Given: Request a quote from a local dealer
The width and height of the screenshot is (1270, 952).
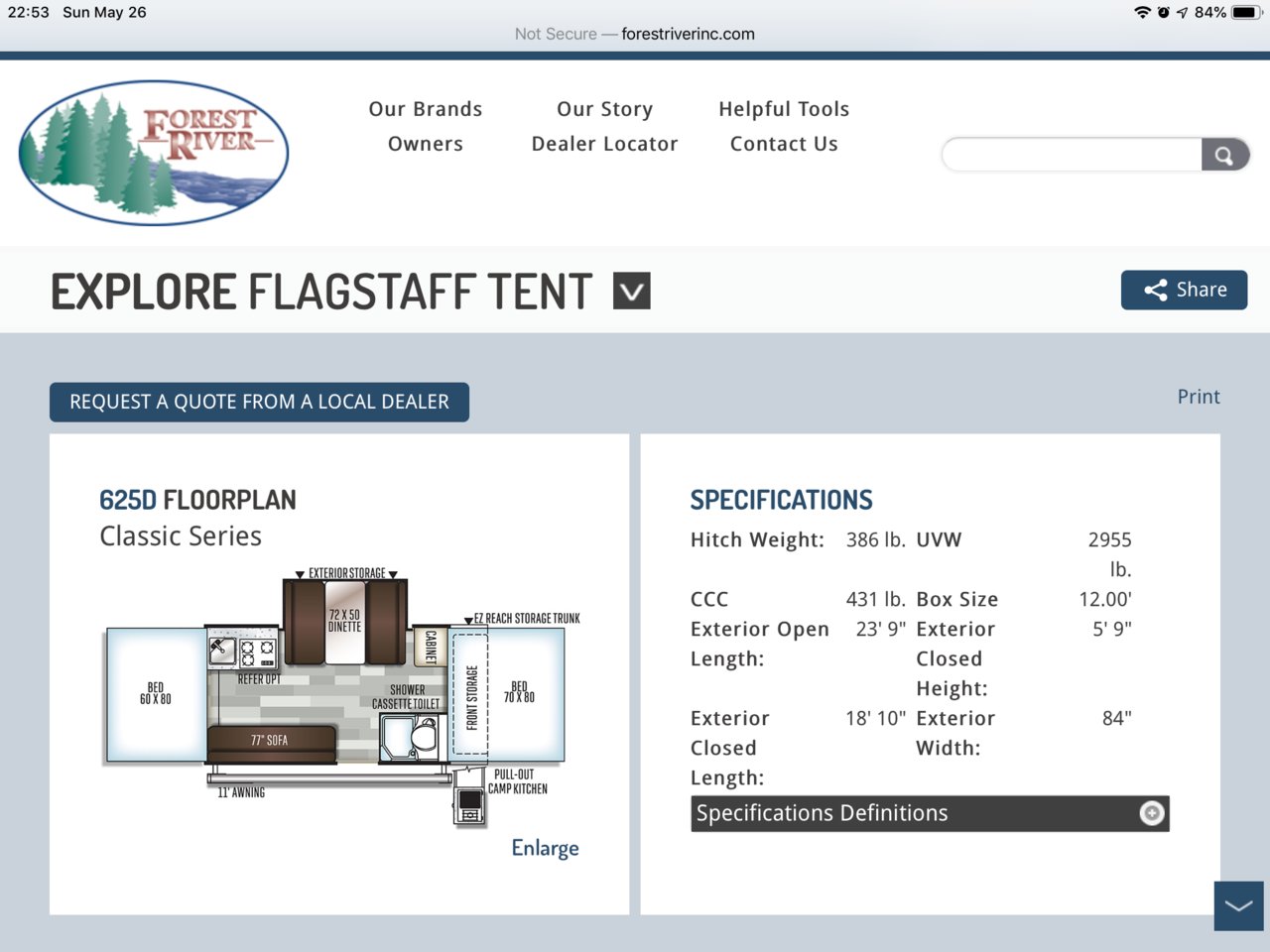Looking at the screenshot, I should coord(259,402).
